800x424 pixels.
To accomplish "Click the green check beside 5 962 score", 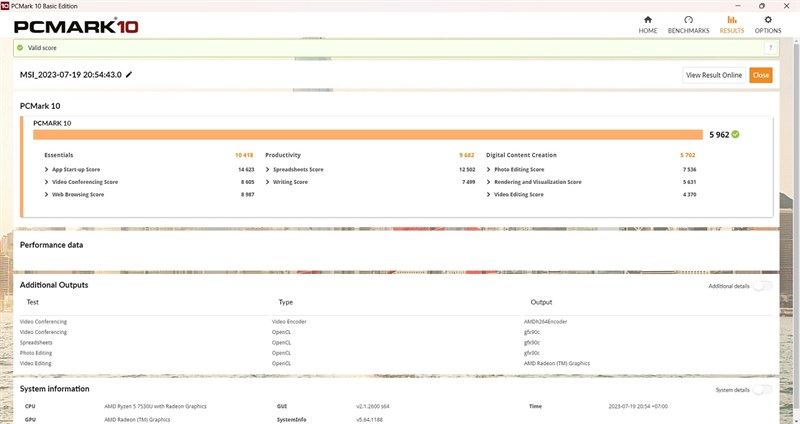I will click(735, 134).
